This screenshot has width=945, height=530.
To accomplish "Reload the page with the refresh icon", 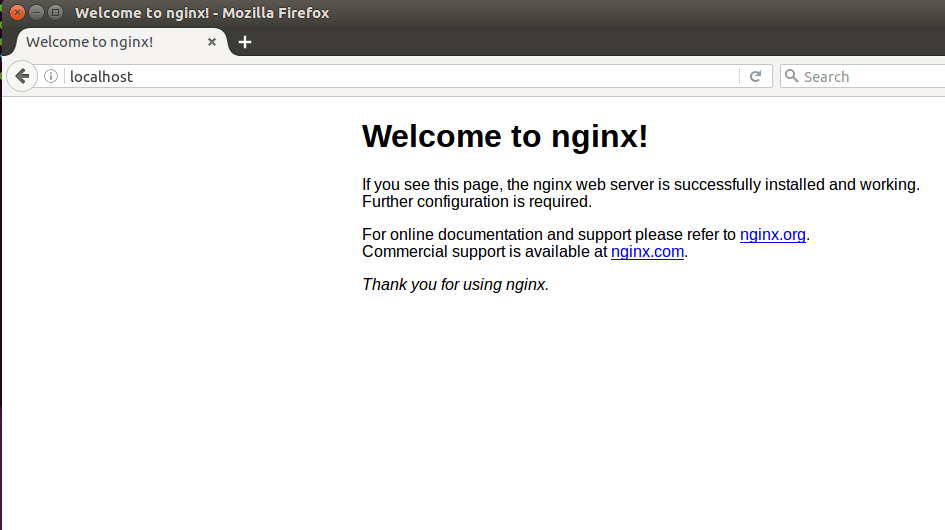I will [x=756, y=76].
